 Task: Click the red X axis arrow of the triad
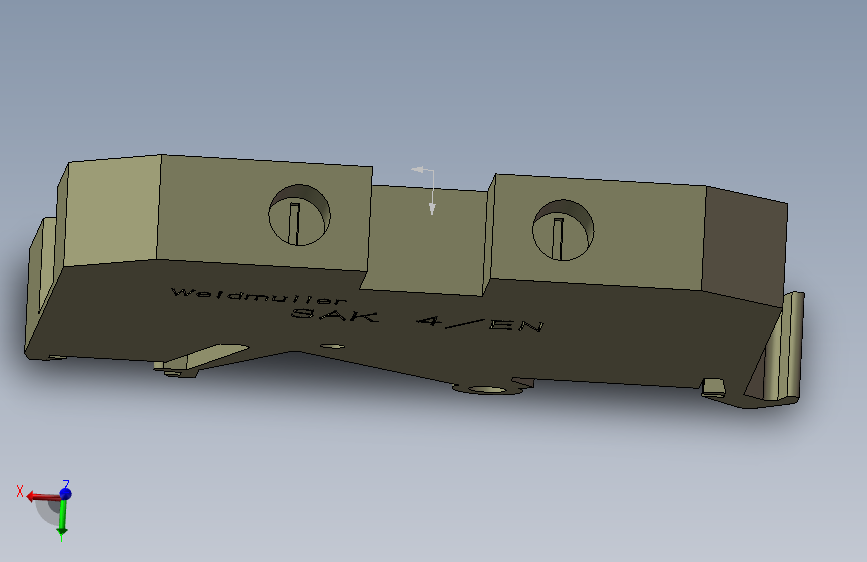tap(43, 496)
